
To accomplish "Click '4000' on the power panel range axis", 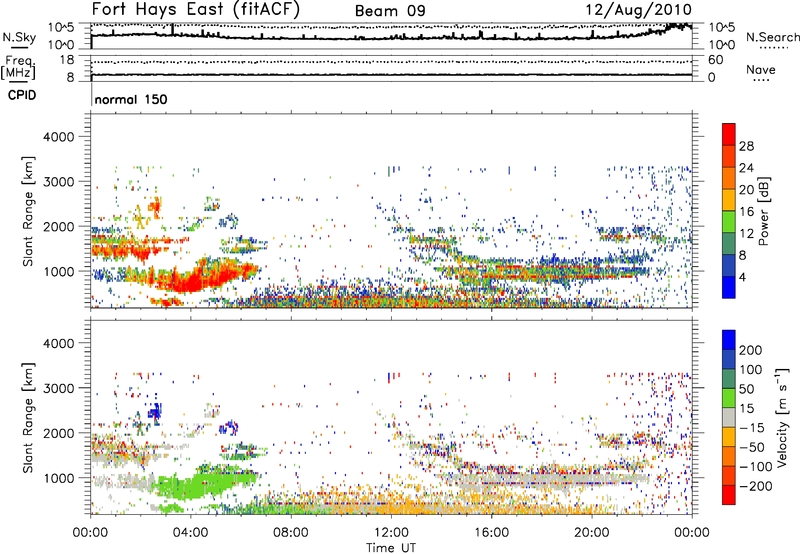I will pyautogui.click(x=59, y=137).
